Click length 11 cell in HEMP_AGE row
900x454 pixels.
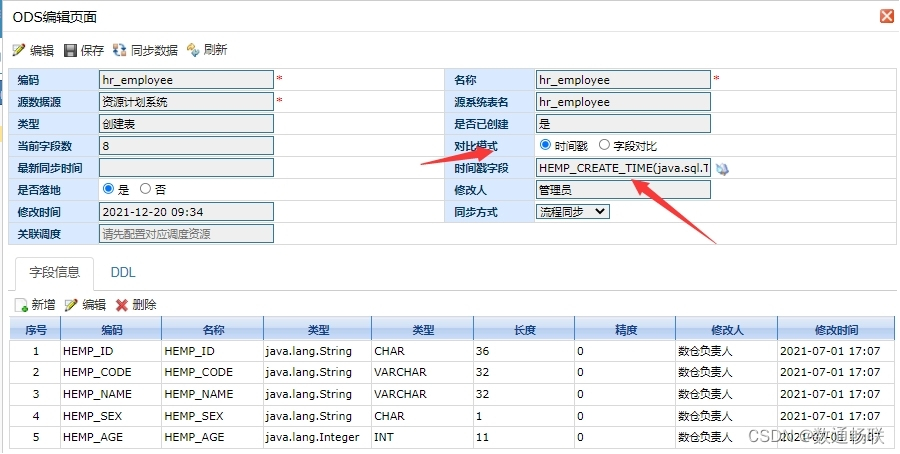[524, 437]
